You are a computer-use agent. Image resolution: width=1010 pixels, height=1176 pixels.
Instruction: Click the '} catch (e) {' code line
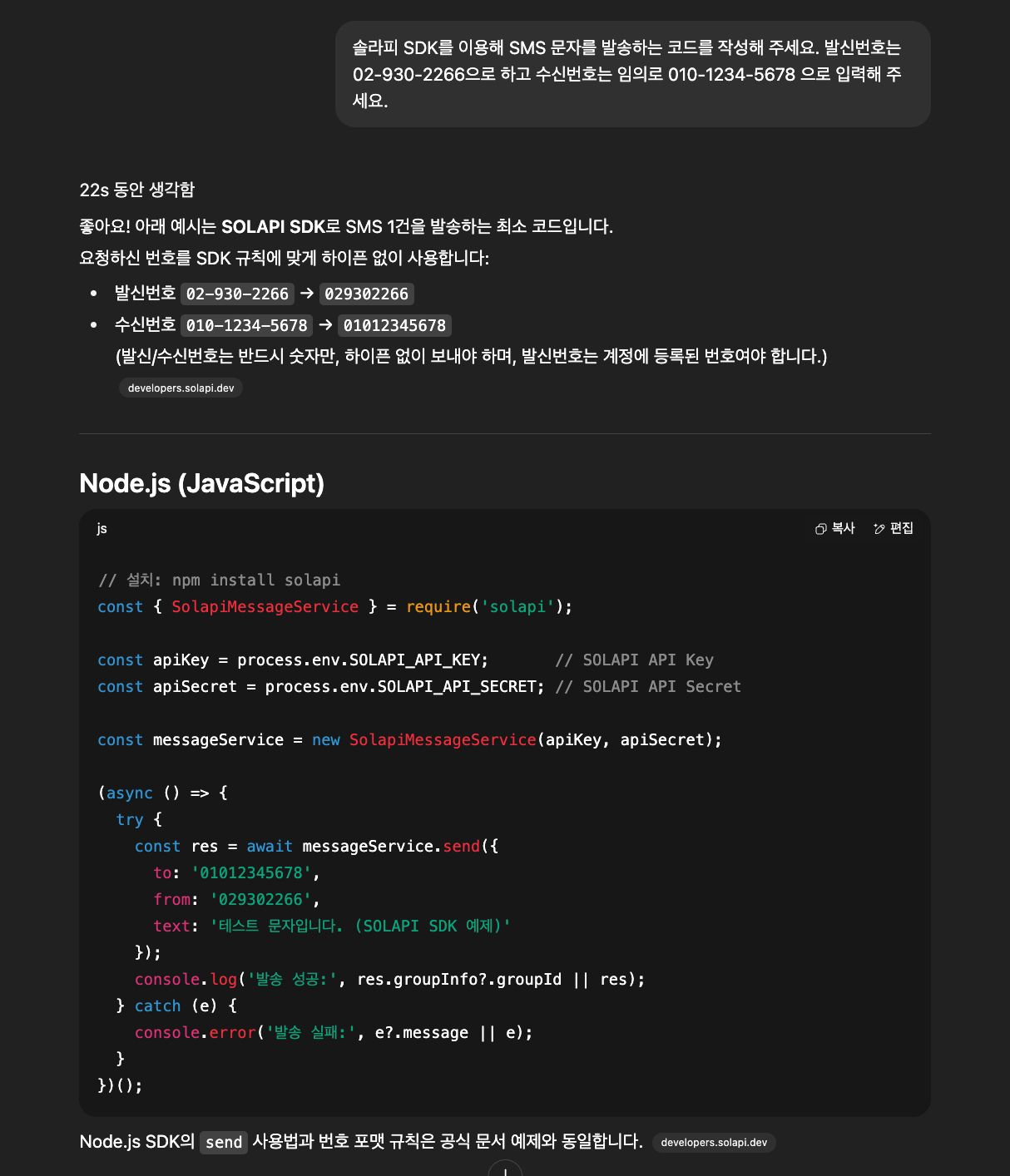coord(176,1006)
